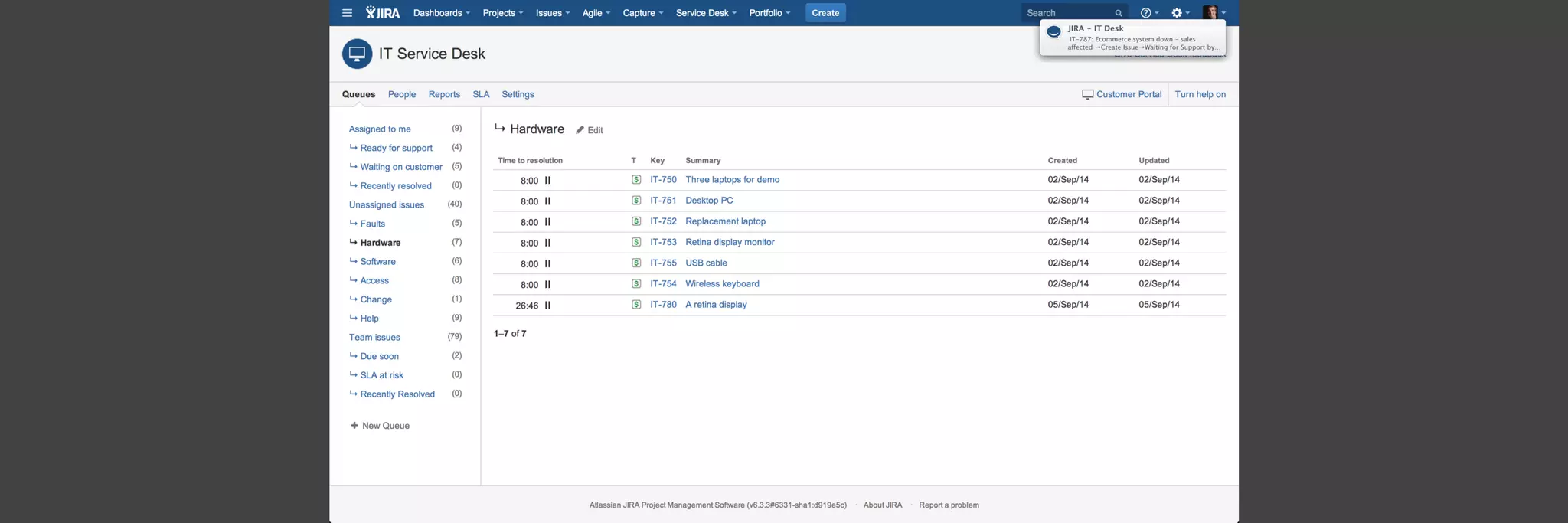The width and height of the screenshot is (1568, 523).
Task: Open the Service Desk dropdown
Action: [x=705, y=13]
